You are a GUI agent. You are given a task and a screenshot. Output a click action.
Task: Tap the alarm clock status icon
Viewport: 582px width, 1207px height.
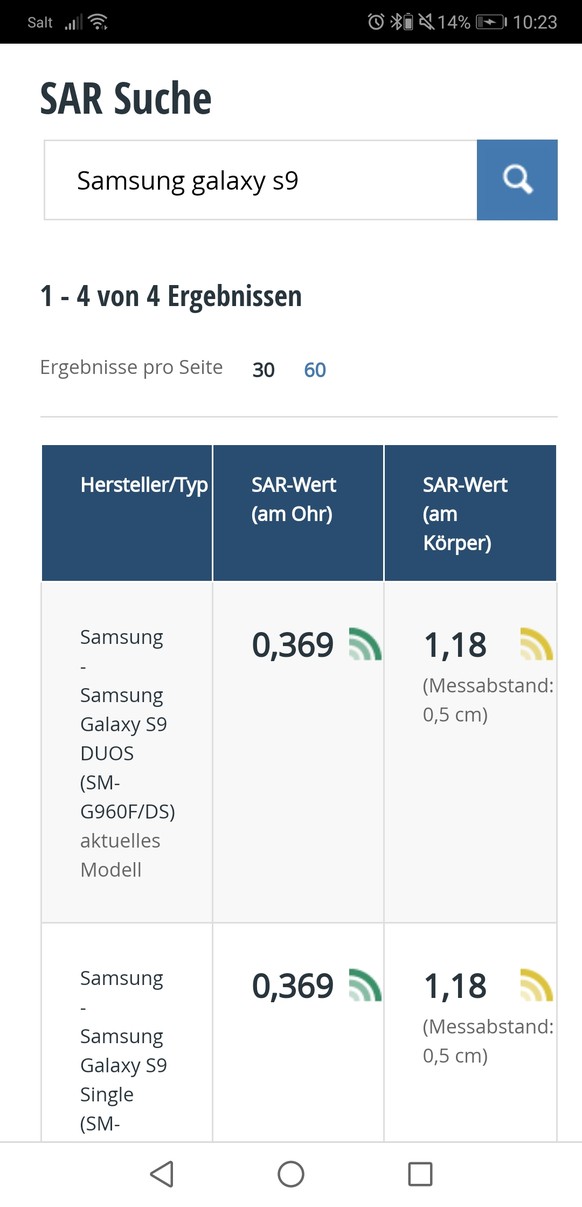pyautogui.click(x=376, y=22)
